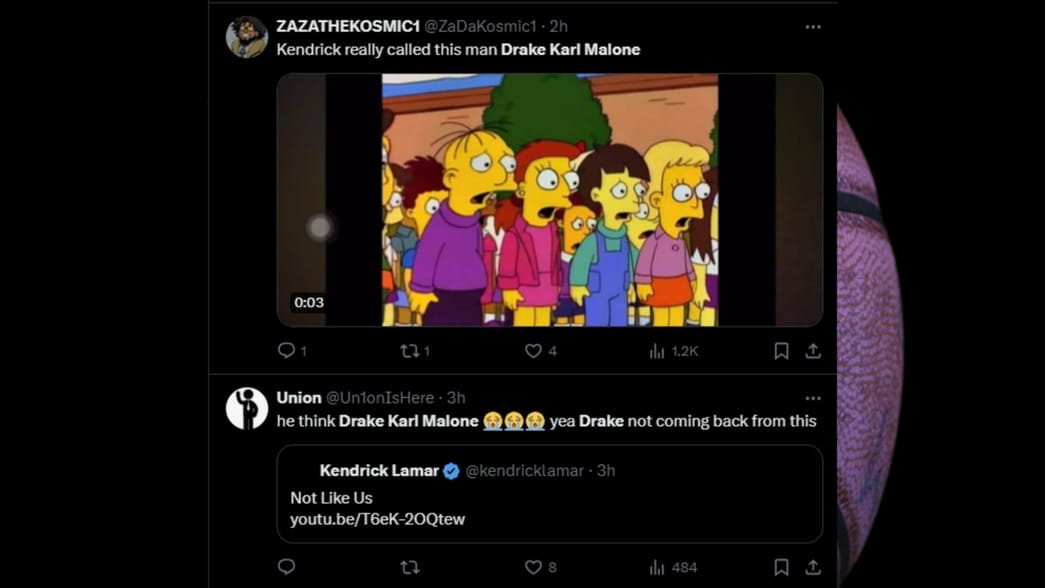Like ZAZATHEKOSMIC1's tweet

(x=534, y=351)
